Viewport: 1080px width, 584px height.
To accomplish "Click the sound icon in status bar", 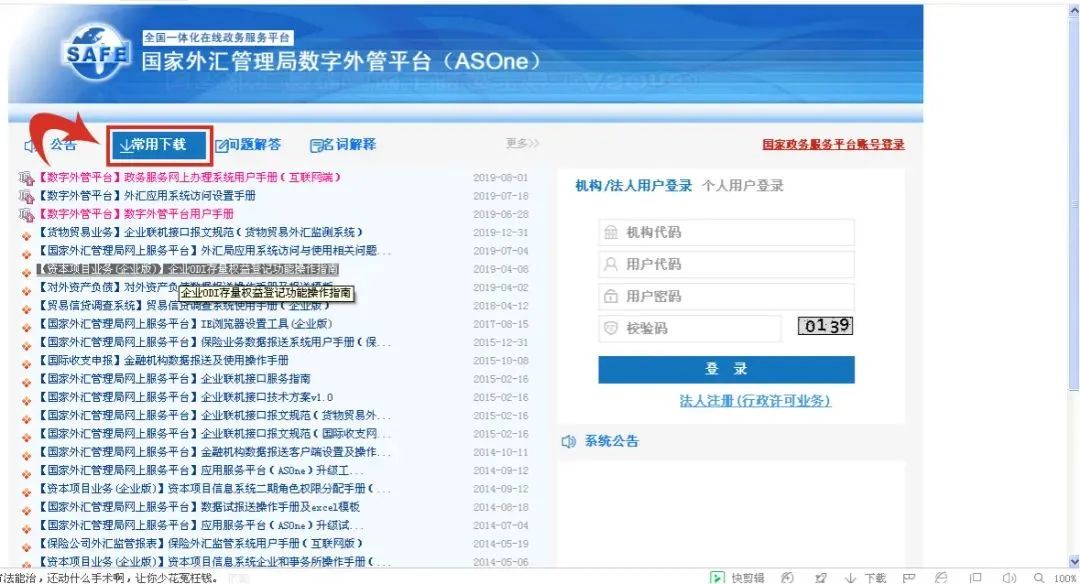I will point(1010,578).
